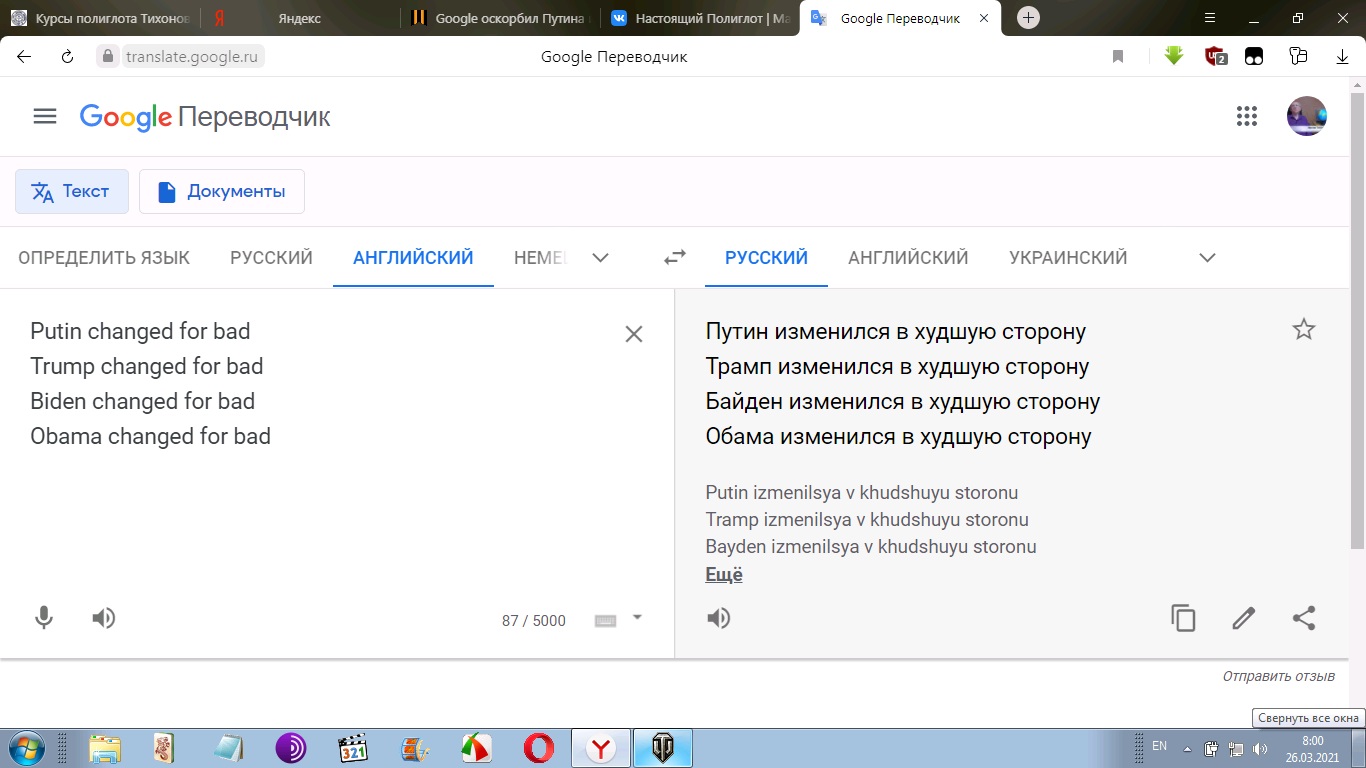Switch to Документы mode
1366x768 pixels.
point(222,192)
